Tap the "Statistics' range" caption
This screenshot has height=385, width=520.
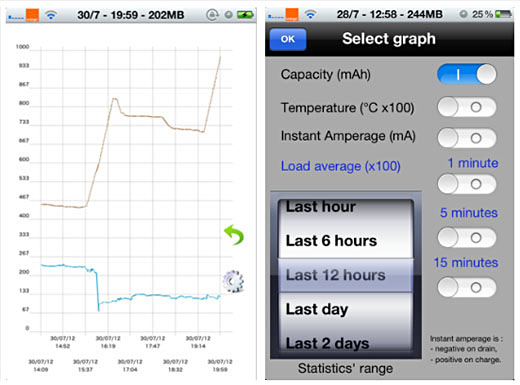point(345,368)
